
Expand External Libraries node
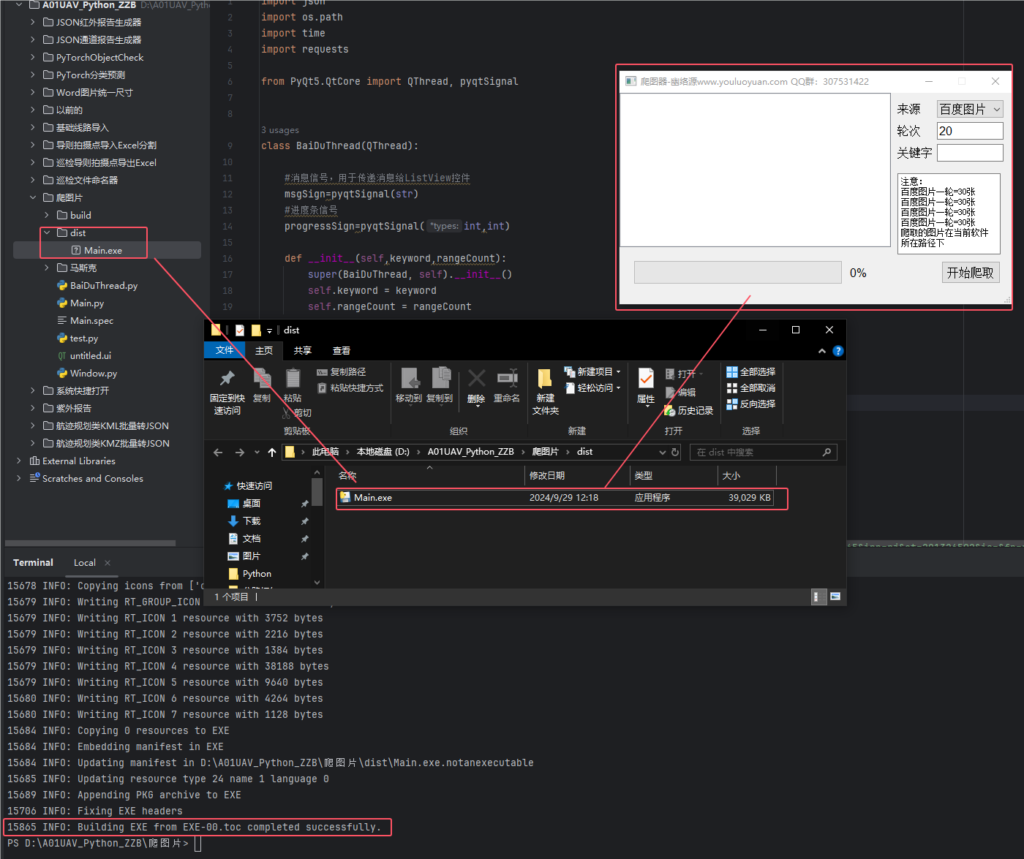click(18, 461)
